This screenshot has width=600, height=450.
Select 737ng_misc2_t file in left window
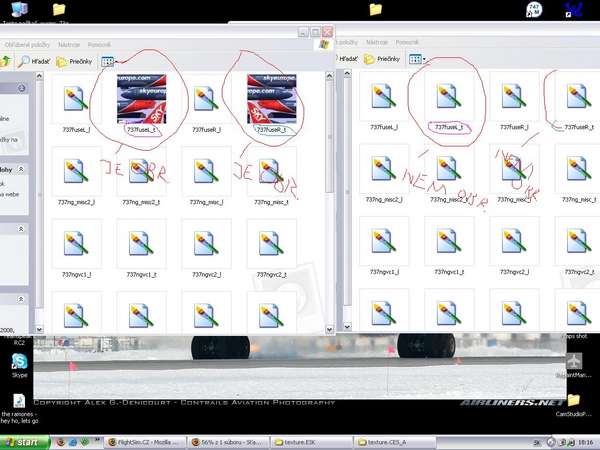[x=141, y=176]
